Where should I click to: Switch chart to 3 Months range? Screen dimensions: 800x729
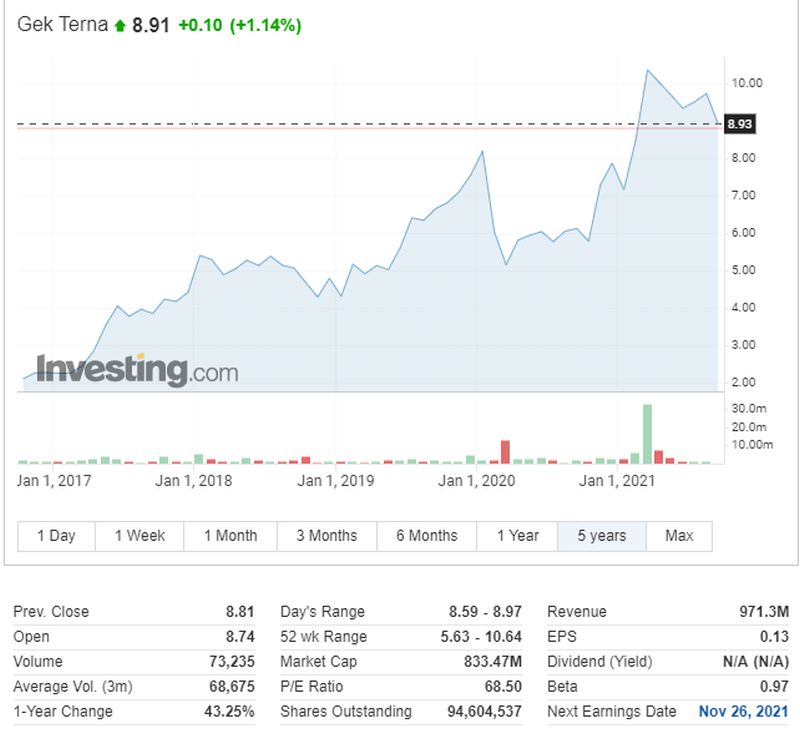pos(326,536)
